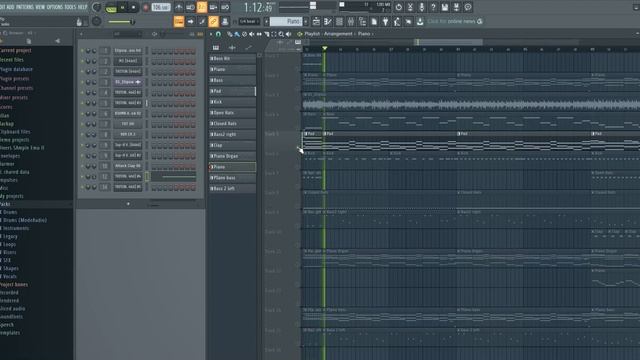Image resolution: width=640 pixels, height=360 pixels.
Task: Click the stop transport button
Action: (133, 7)
